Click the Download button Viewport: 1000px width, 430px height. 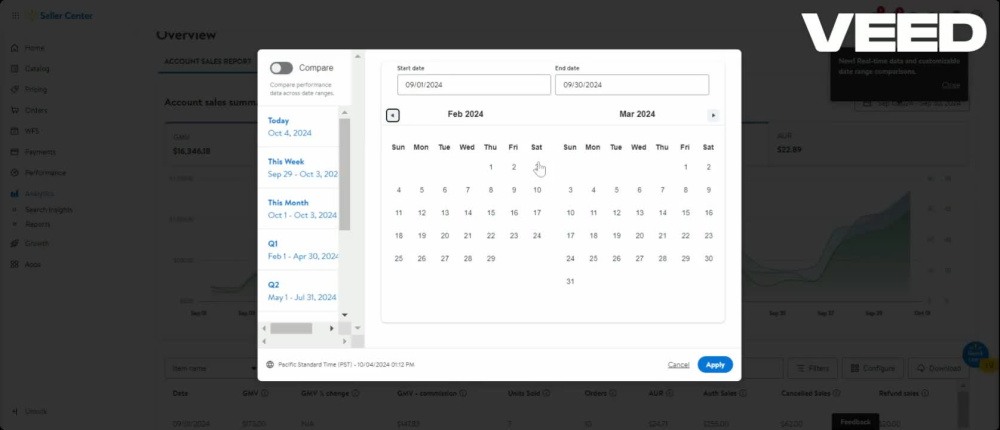pos(939,368)
